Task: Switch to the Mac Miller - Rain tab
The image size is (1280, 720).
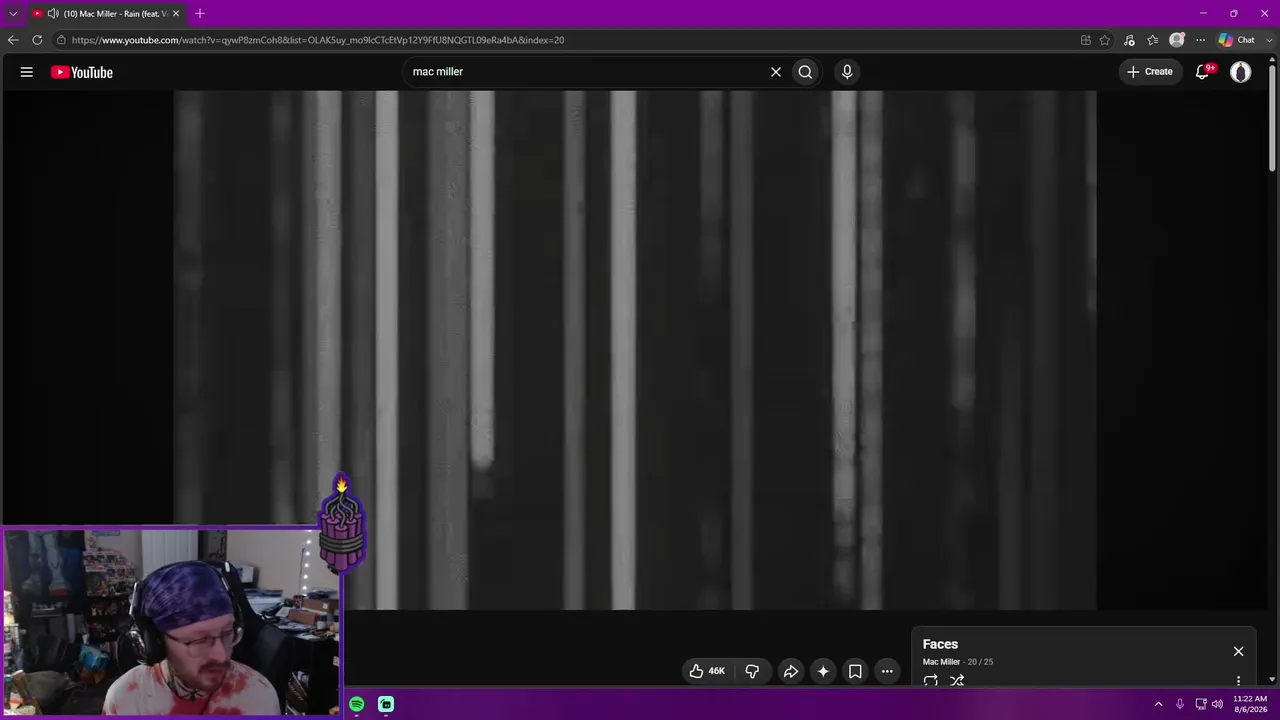Action: (x=104, y=14)
